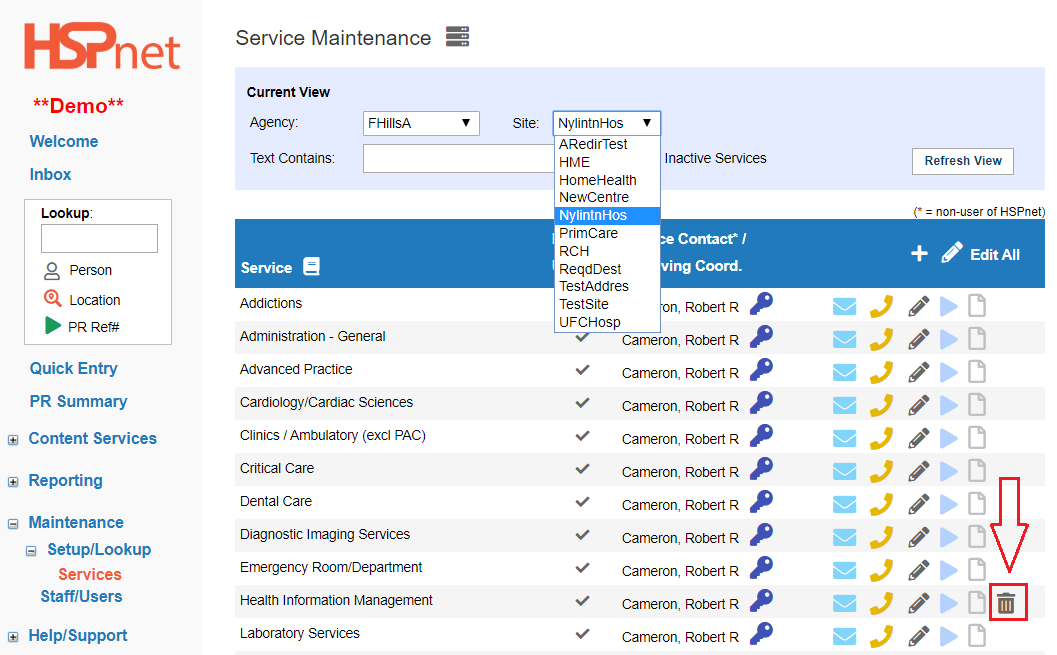Open the Inbox link
Viewport: 1057px width, 655px height.
pos(51,175)
